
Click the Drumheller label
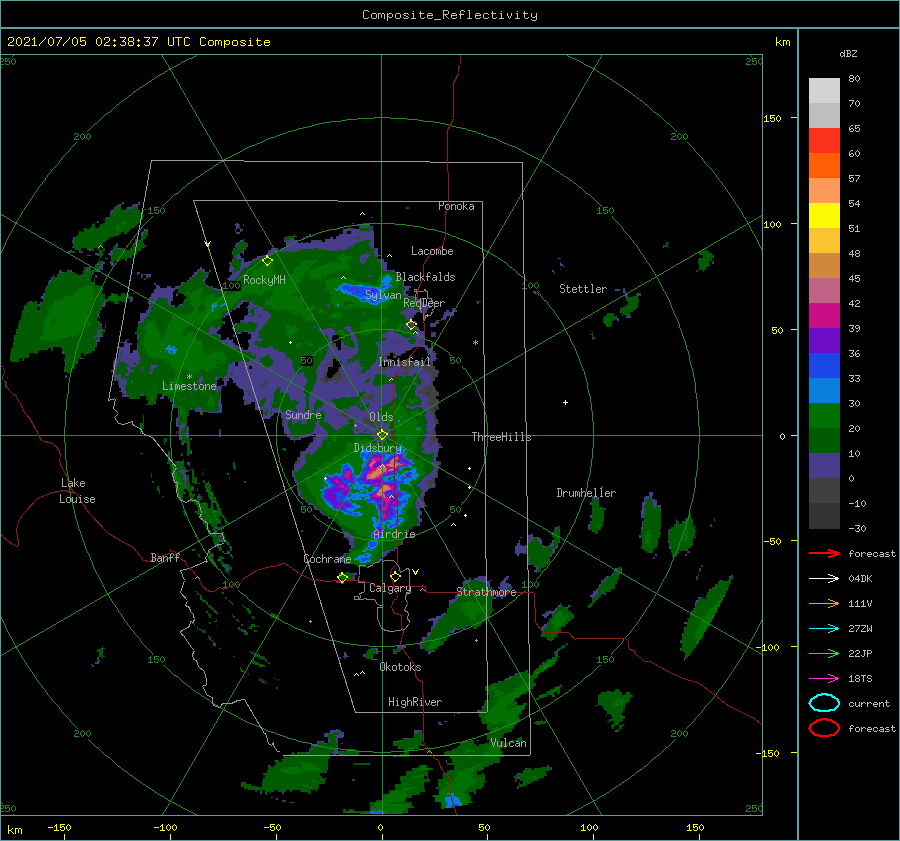586,493
